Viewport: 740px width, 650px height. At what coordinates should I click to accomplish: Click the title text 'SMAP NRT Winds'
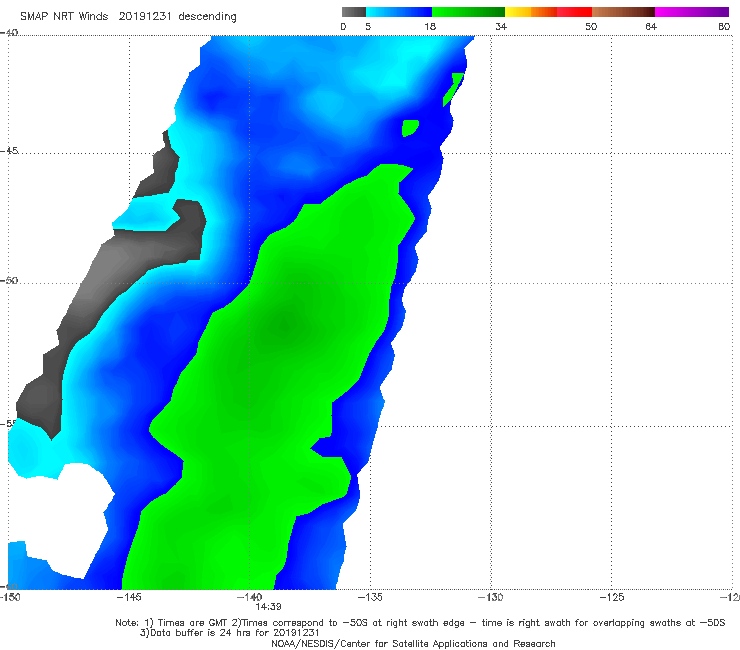64,17
